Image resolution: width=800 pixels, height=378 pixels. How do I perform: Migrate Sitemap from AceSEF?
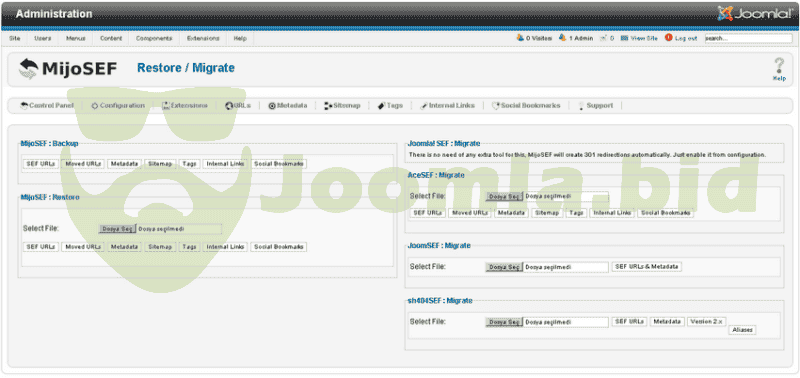click(547, 213)
